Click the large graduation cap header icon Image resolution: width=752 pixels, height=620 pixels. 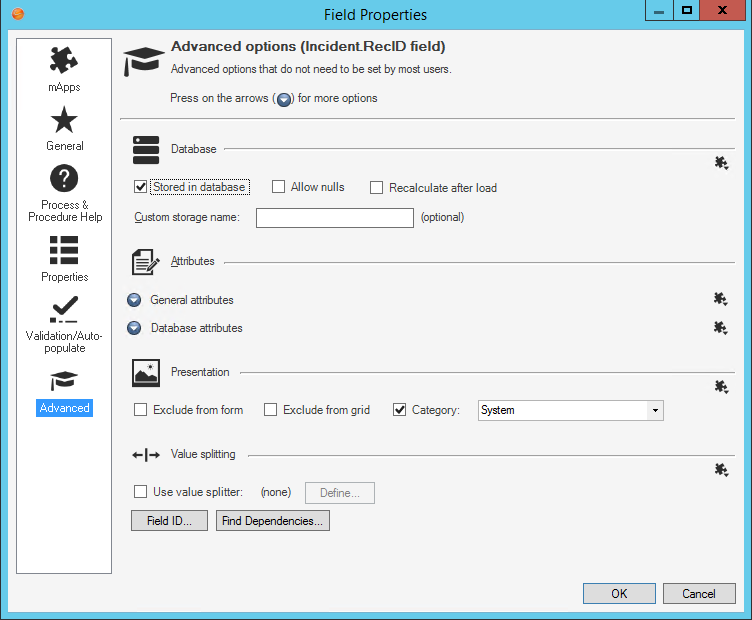pos(143,61)
